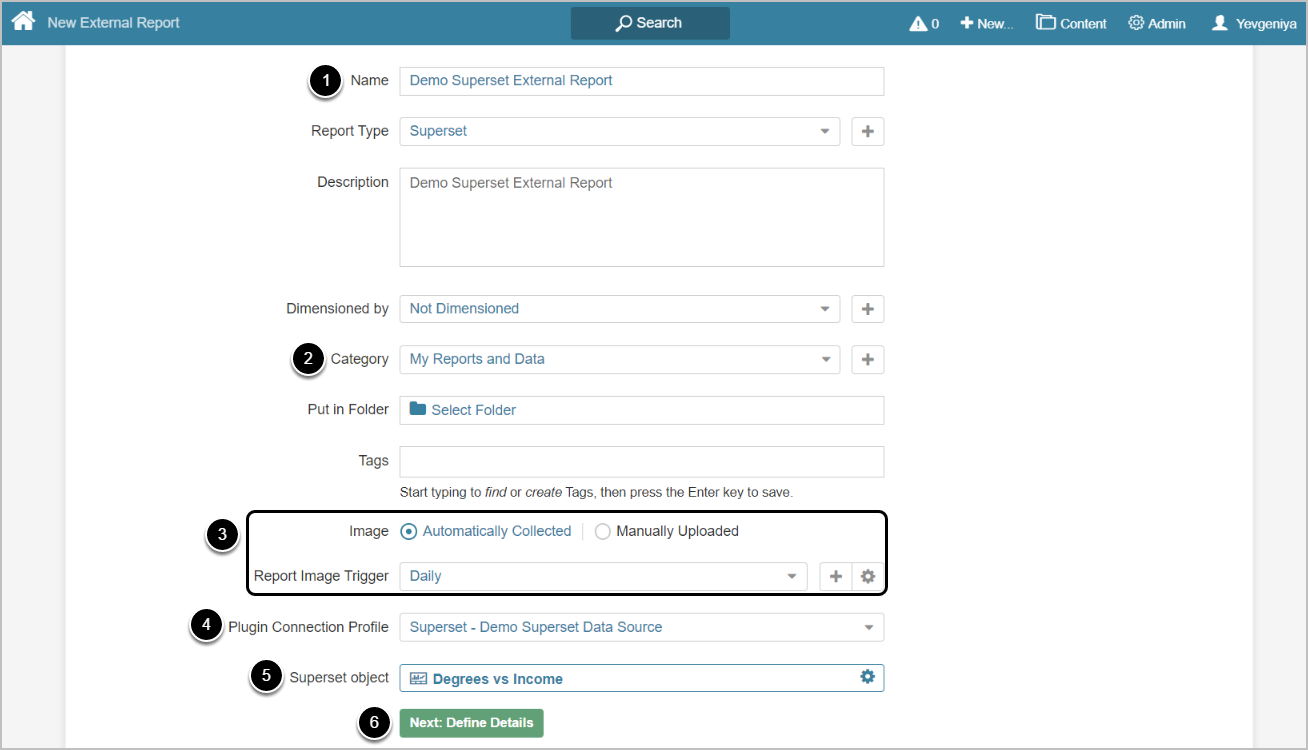Open the alerts warning icon
The height and width of the screenshot is (750, 1308).
coord(918,23)
